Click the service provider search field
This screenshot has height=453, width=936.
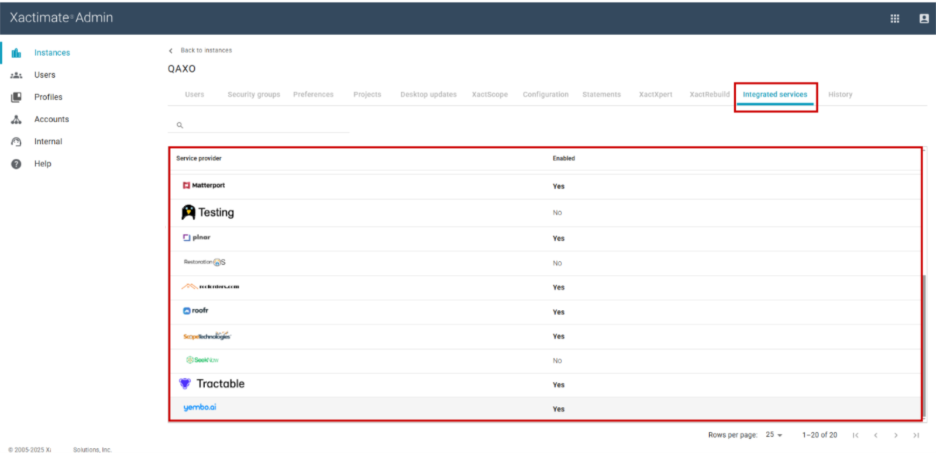(x=259, y=125)
